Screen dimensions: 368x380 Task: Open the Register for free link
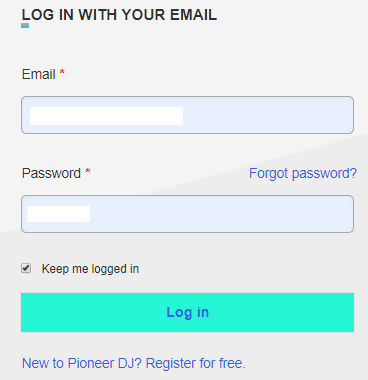tap(195, 363)
